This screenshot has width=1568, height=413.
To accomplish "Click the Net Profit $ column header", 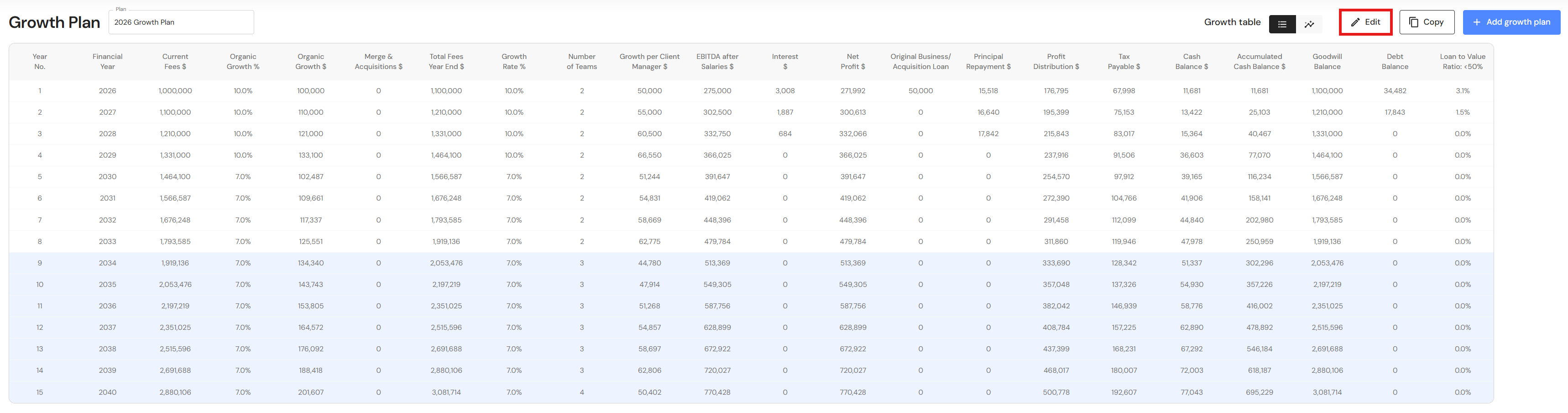I will click(x=852, y=62).
